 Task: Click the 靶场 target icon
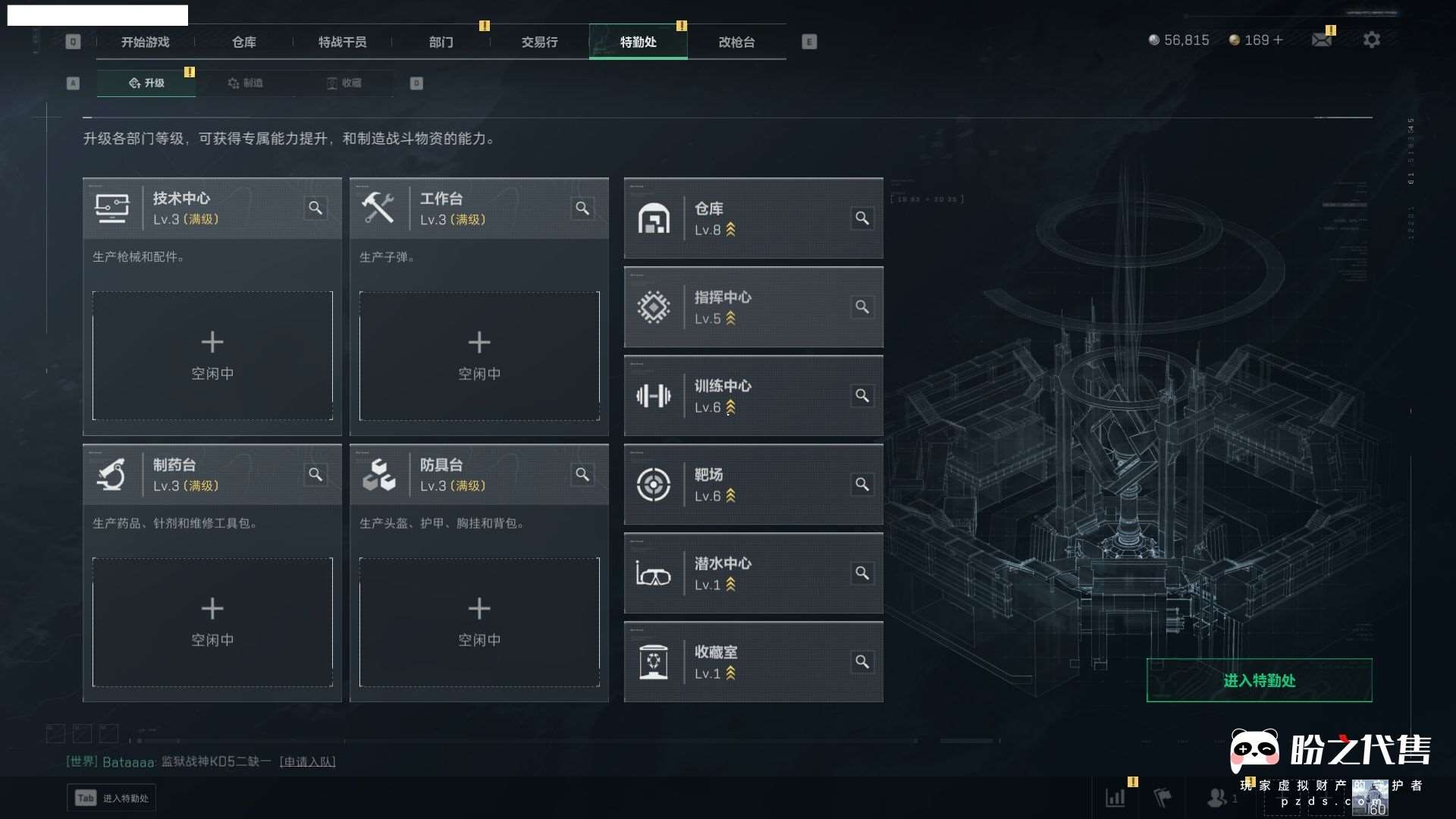click(653, 485)
